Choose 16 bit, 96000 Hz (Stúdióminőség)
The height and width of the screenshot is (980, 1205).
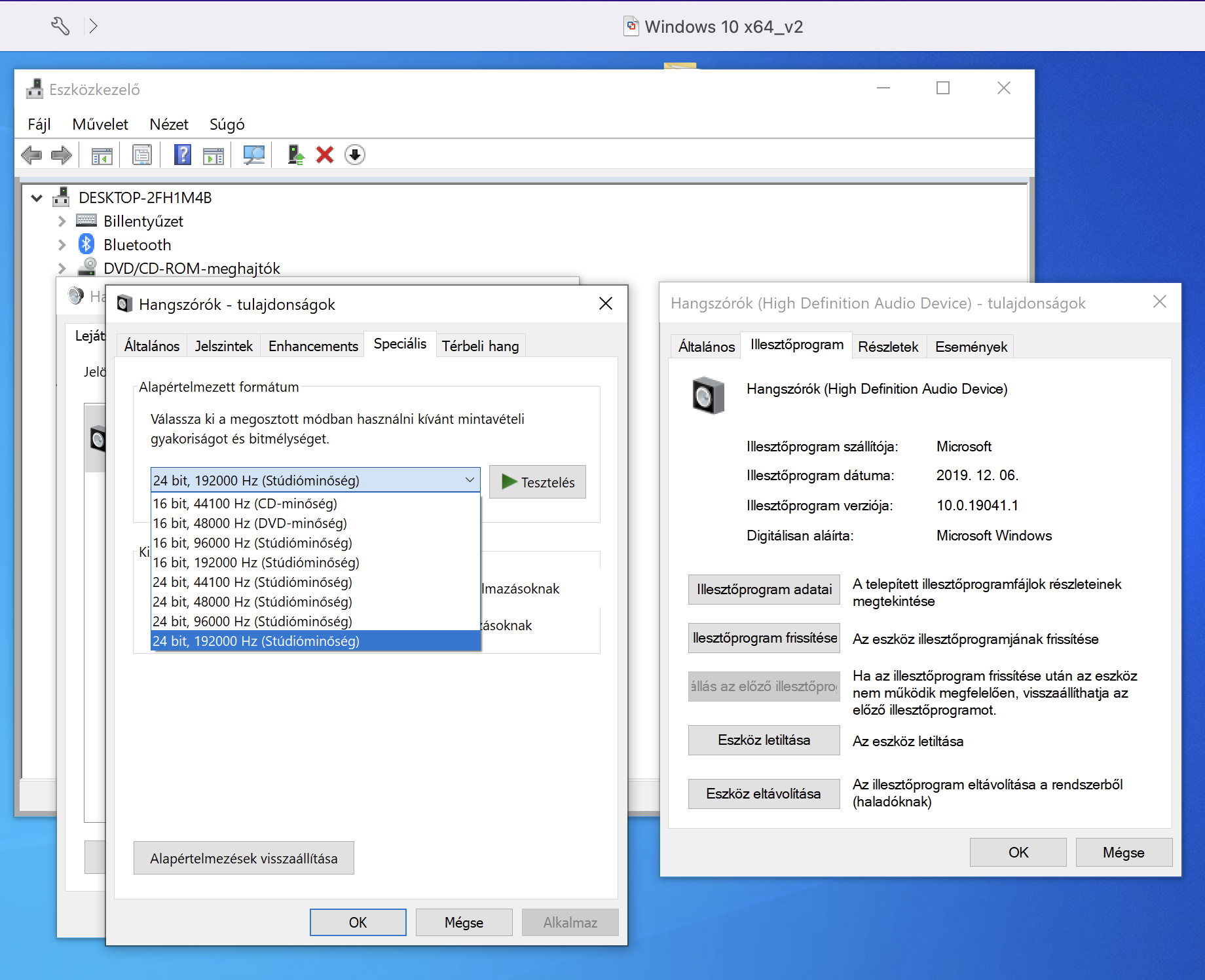316,542
